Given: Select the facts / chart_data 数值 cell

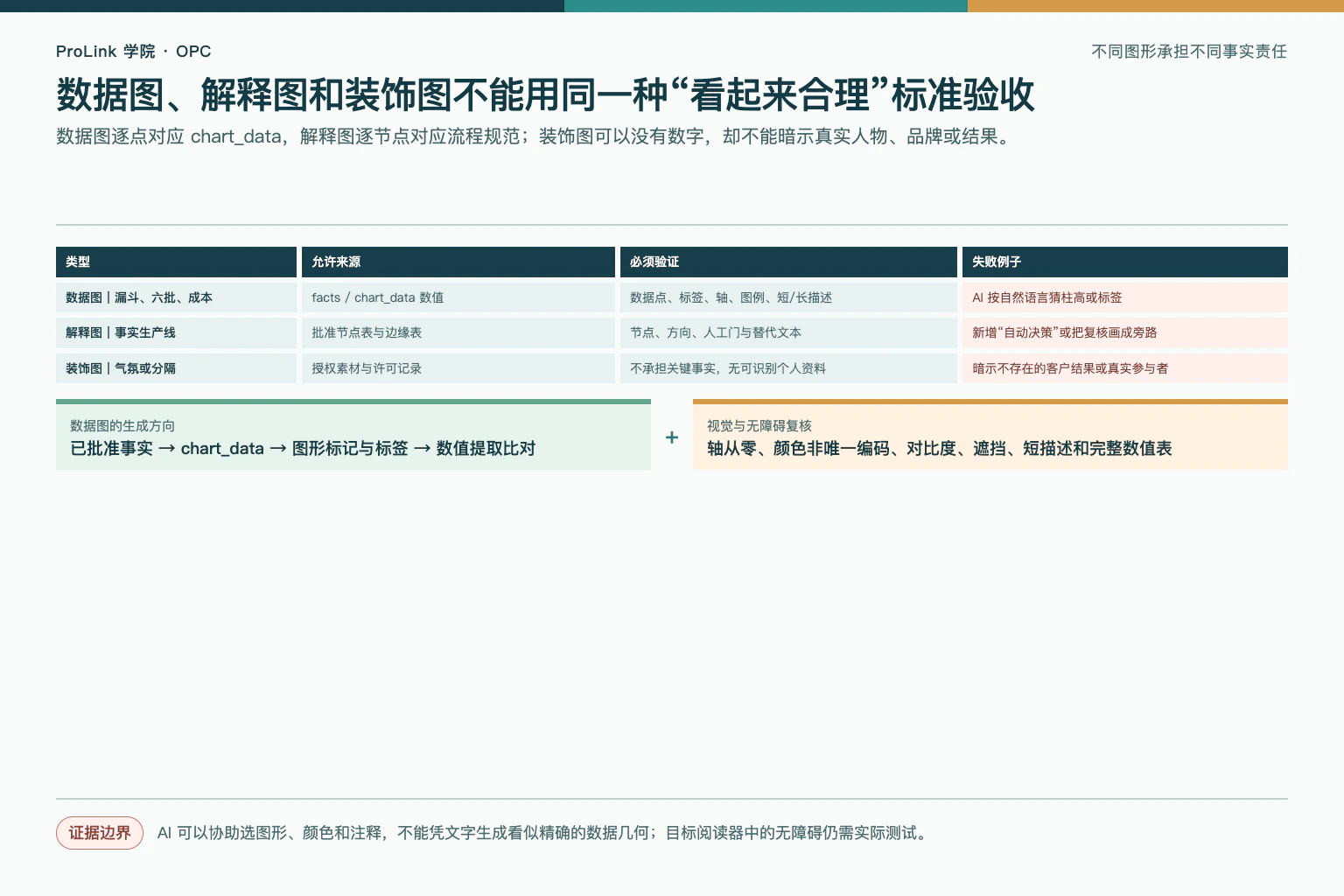Looking at the screenshot, I should pos(458,297).
